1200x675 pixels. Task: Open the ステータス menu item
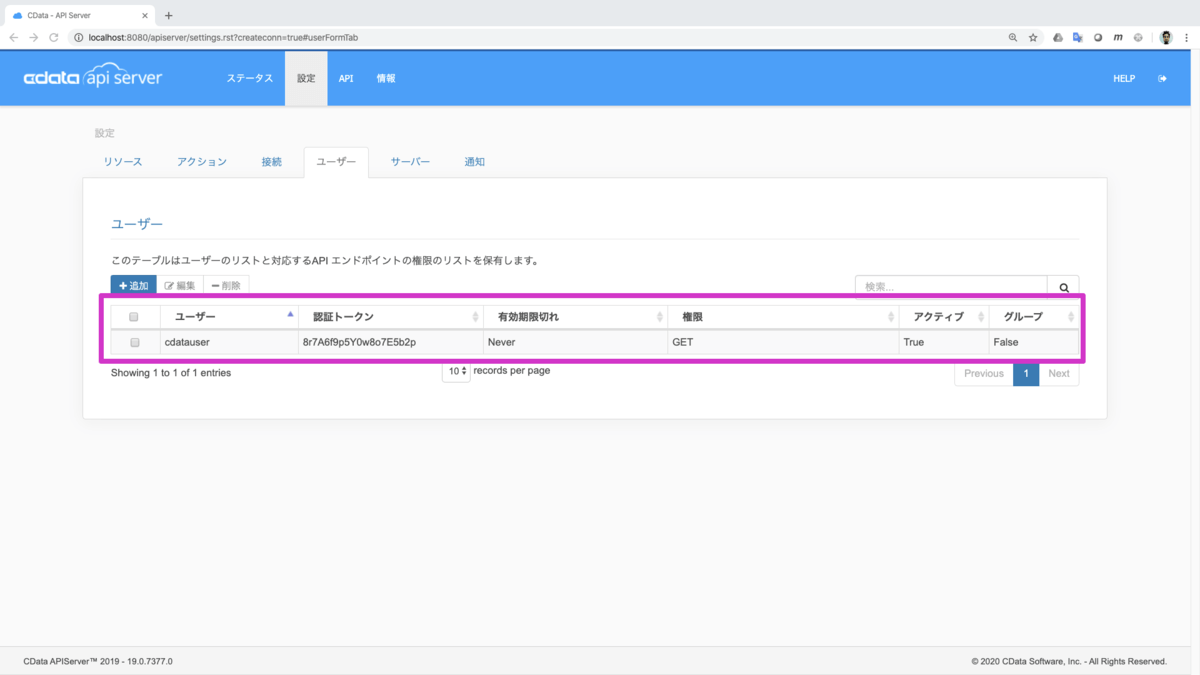(x=249, y=78)
